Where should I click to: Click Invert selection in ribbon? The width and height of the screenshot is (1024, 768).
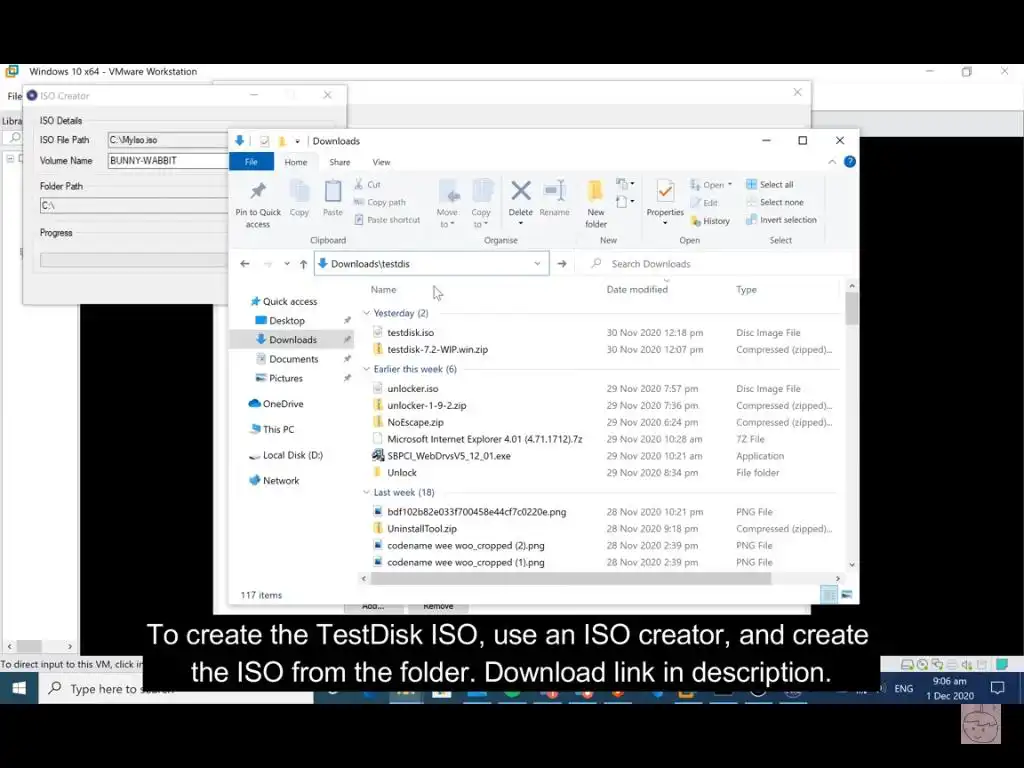(x=782, y=220)
